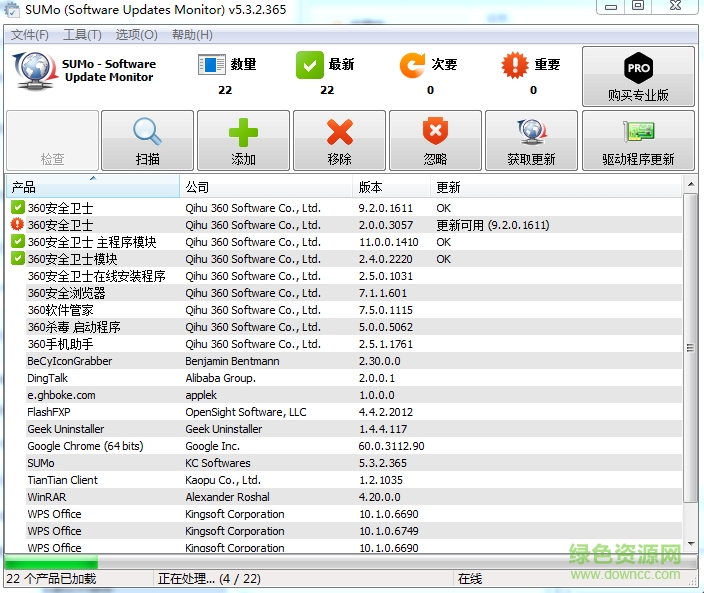Sort by the 版本 column header

tap(392, 187)
